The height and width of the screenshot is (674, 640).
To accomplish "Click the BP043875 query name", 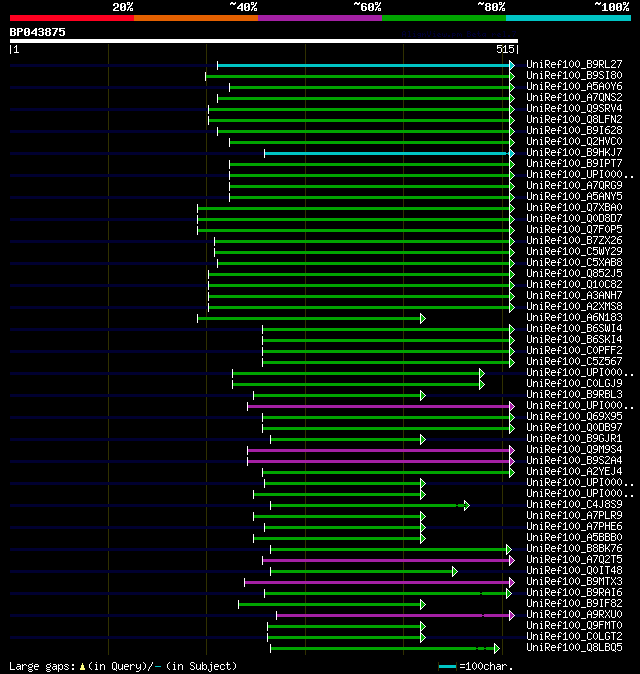I will tap(37, 32).
